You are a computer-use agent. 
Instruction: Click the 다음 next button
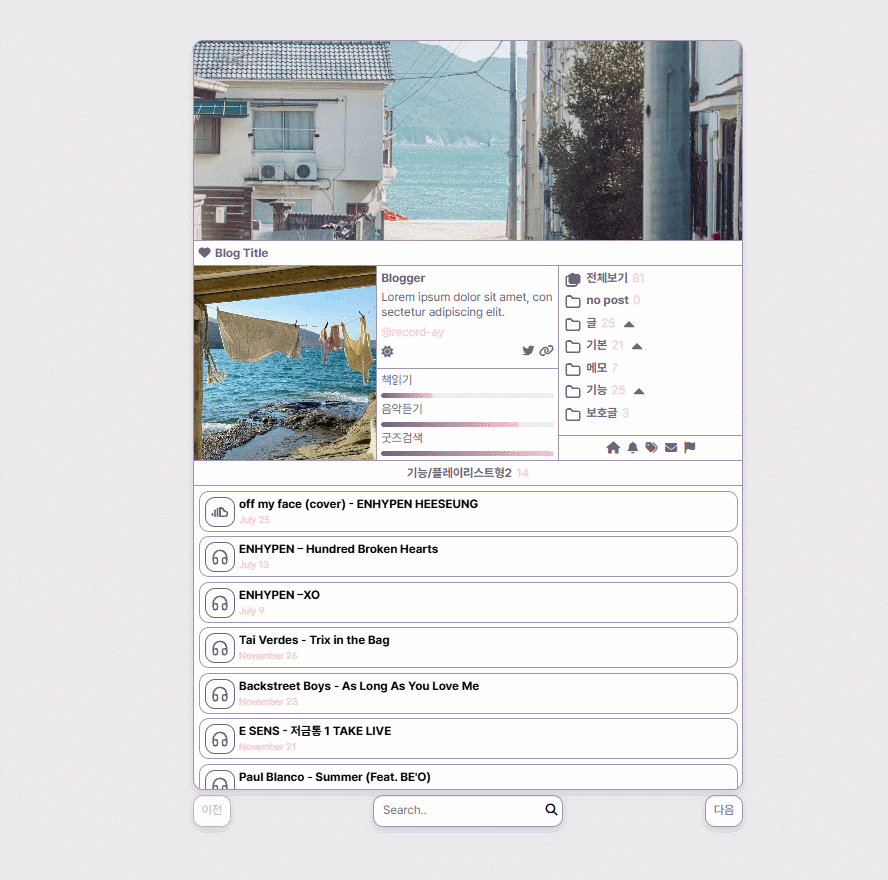click(x=724, y=810)
